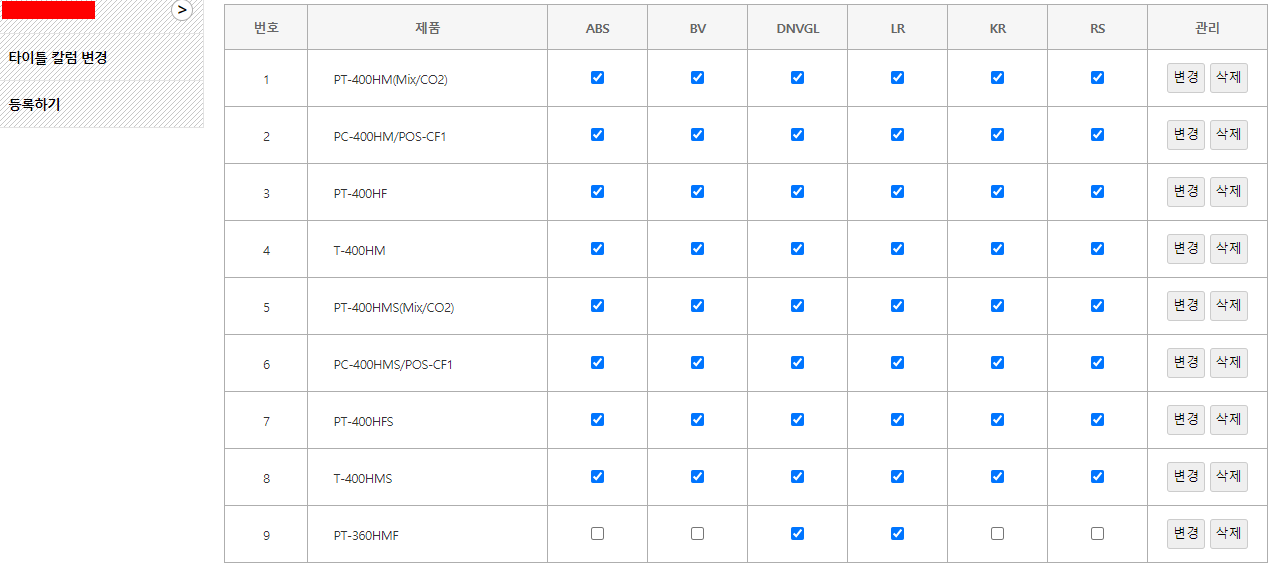
Task: Delete PC-400HM/POS-CF1 with 삭제 button
Action: pos(1229,135)
